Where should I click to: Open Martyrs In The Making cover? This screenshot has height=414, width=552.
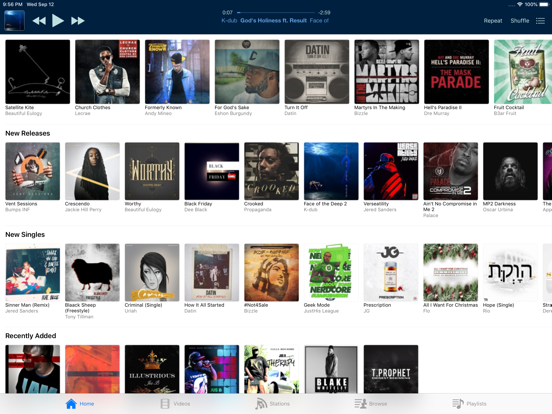387,72
